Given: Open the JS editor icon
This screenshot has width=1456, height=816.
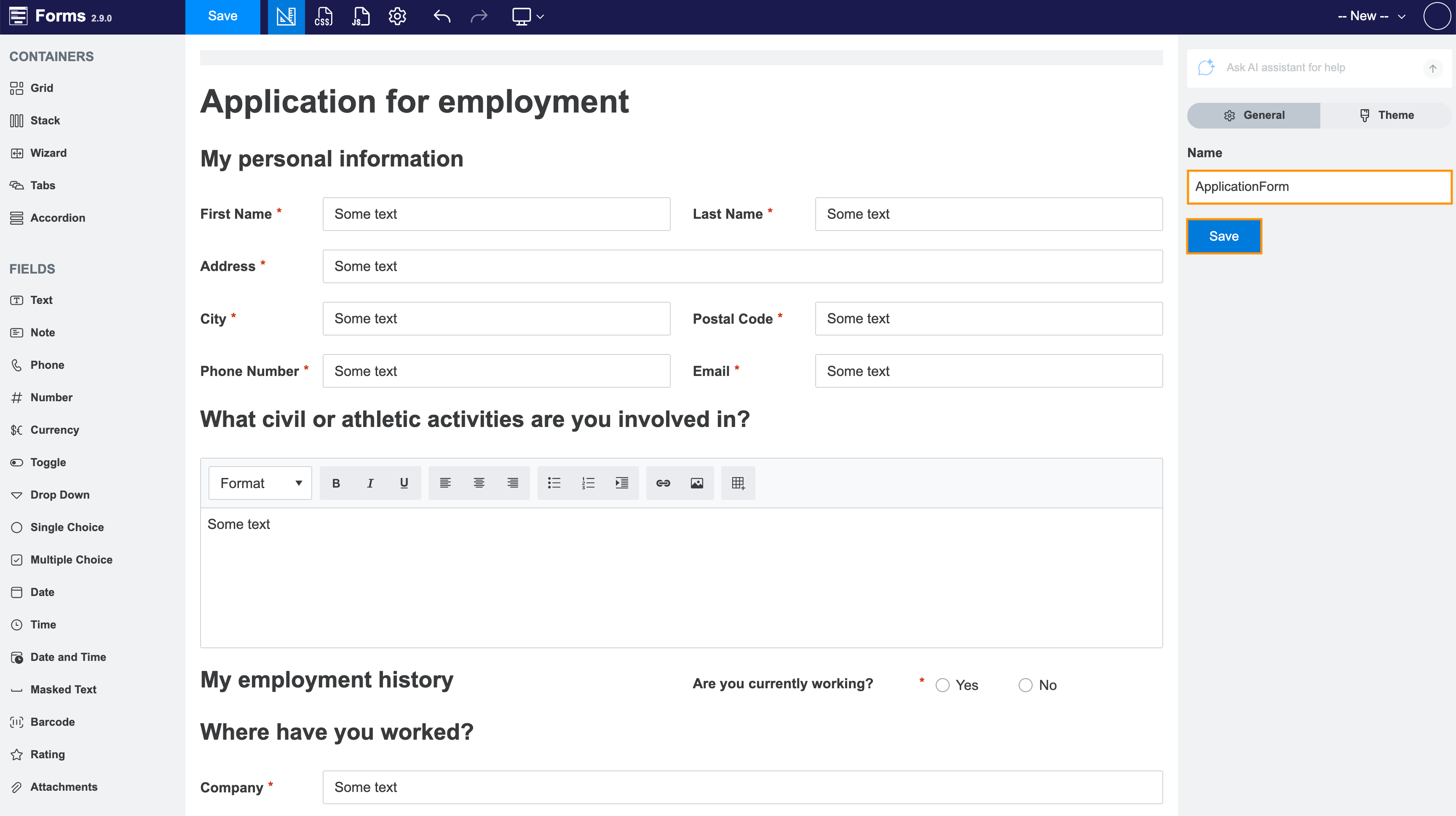Looking at the screenshot, I should [x=360, y=16].
